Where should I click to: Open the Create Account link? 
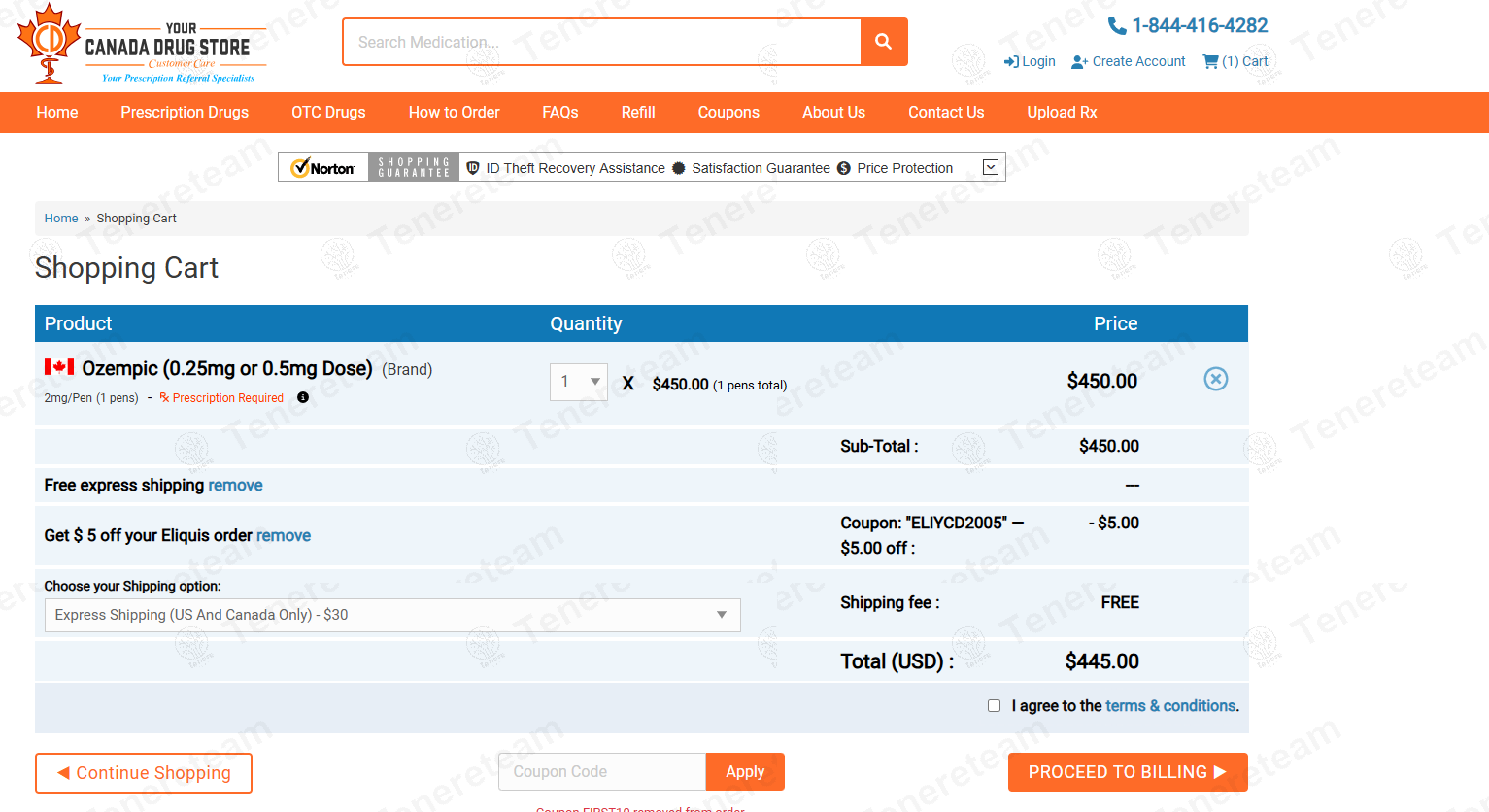tap(1128, 61)
